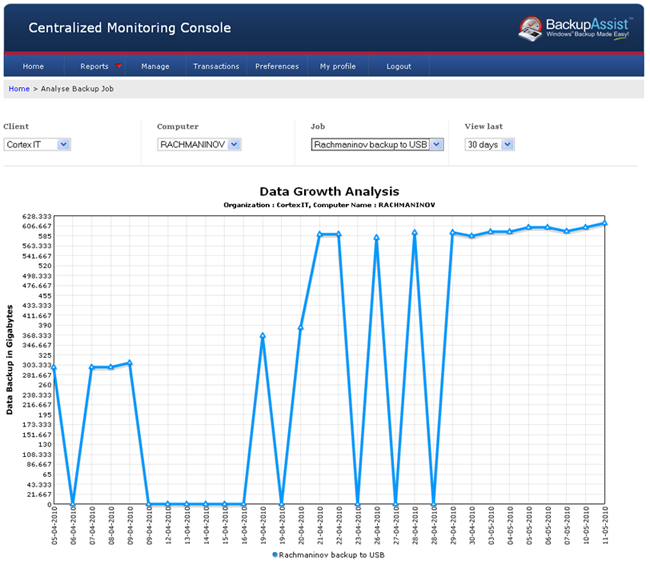The height and width of the screenshot is (561, 650).
Task: Expand the View last 30 days dropdown
Action: [x=490, y=144]
